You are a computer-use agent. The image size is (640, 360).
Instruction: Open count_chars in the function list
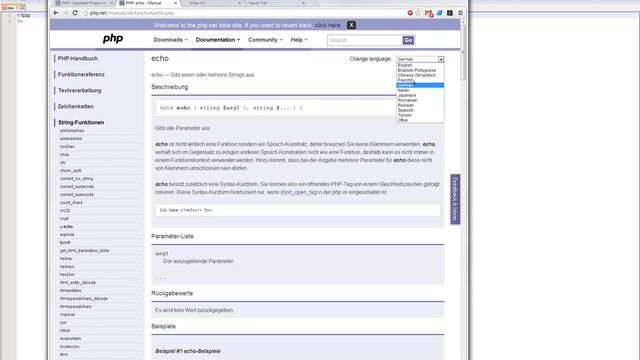pos(71,203)
